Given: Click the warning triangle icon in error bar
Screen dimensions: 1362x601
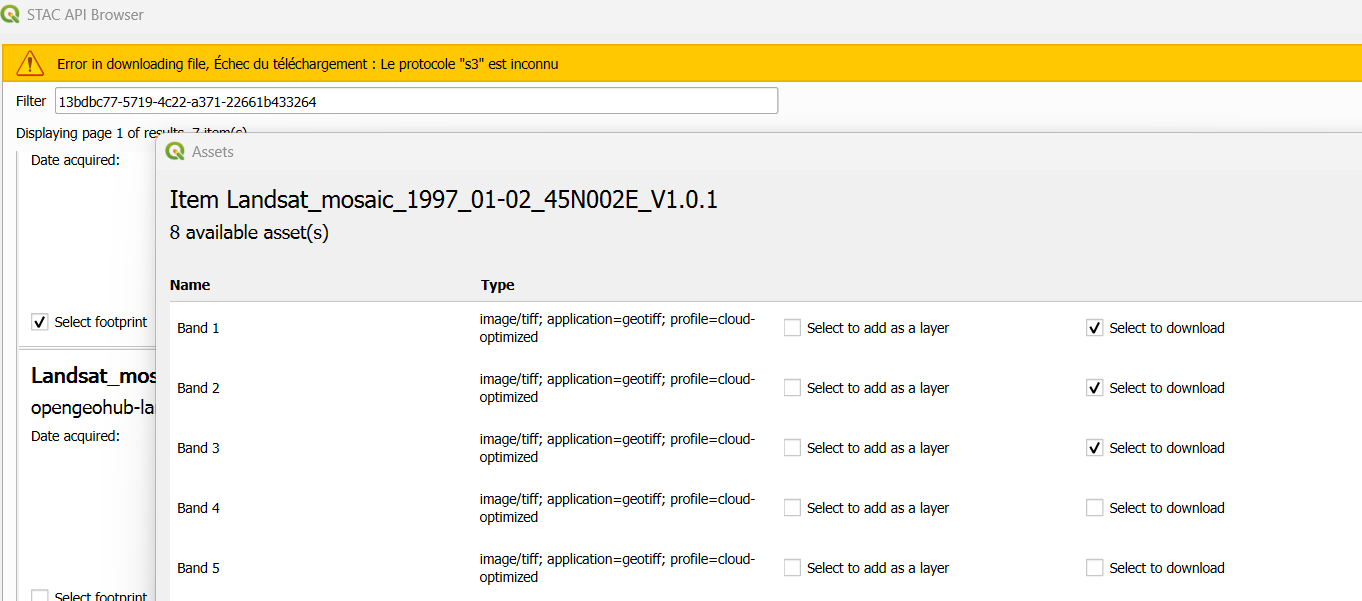Looking at the screenshot, I should click(30, 64).
